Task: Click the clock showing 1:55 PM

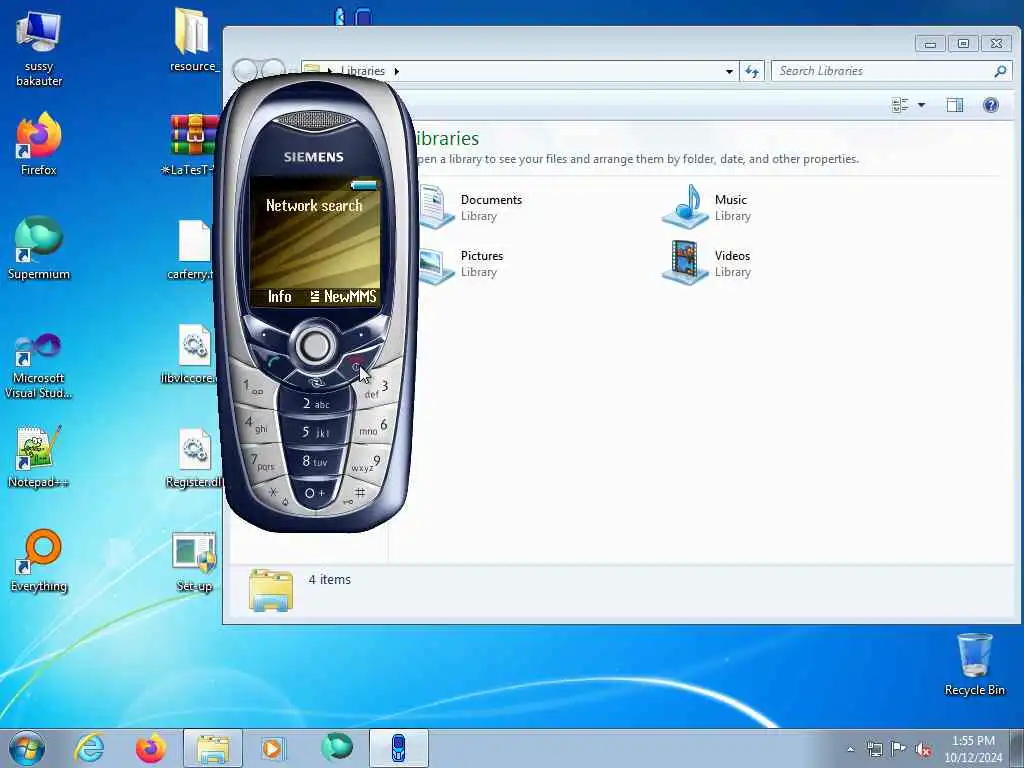Action: pos(973,749)
